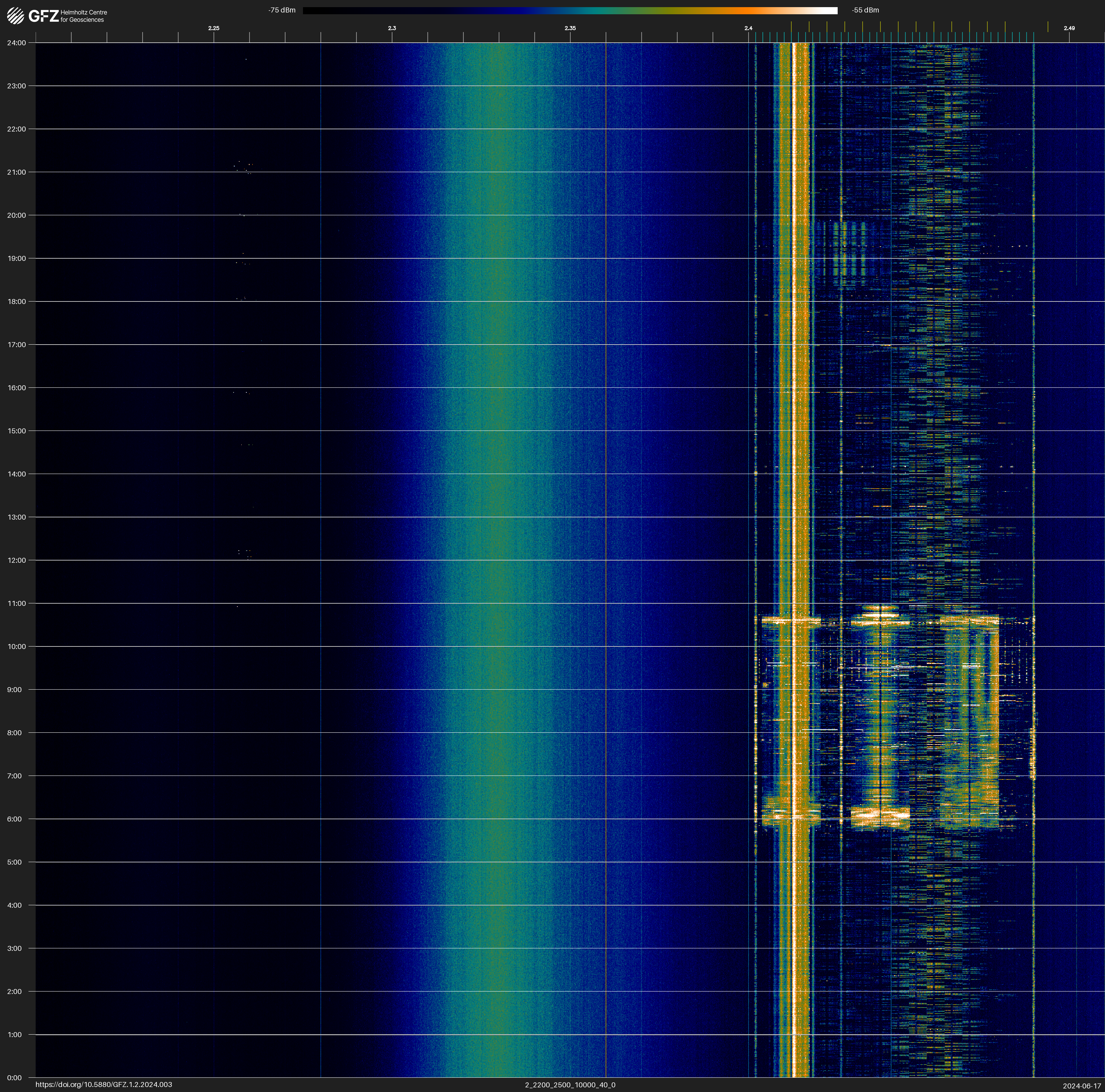The image size is (1105, 1092).
Task: Click the -55 dBm scale label
Action: [865, 10]
